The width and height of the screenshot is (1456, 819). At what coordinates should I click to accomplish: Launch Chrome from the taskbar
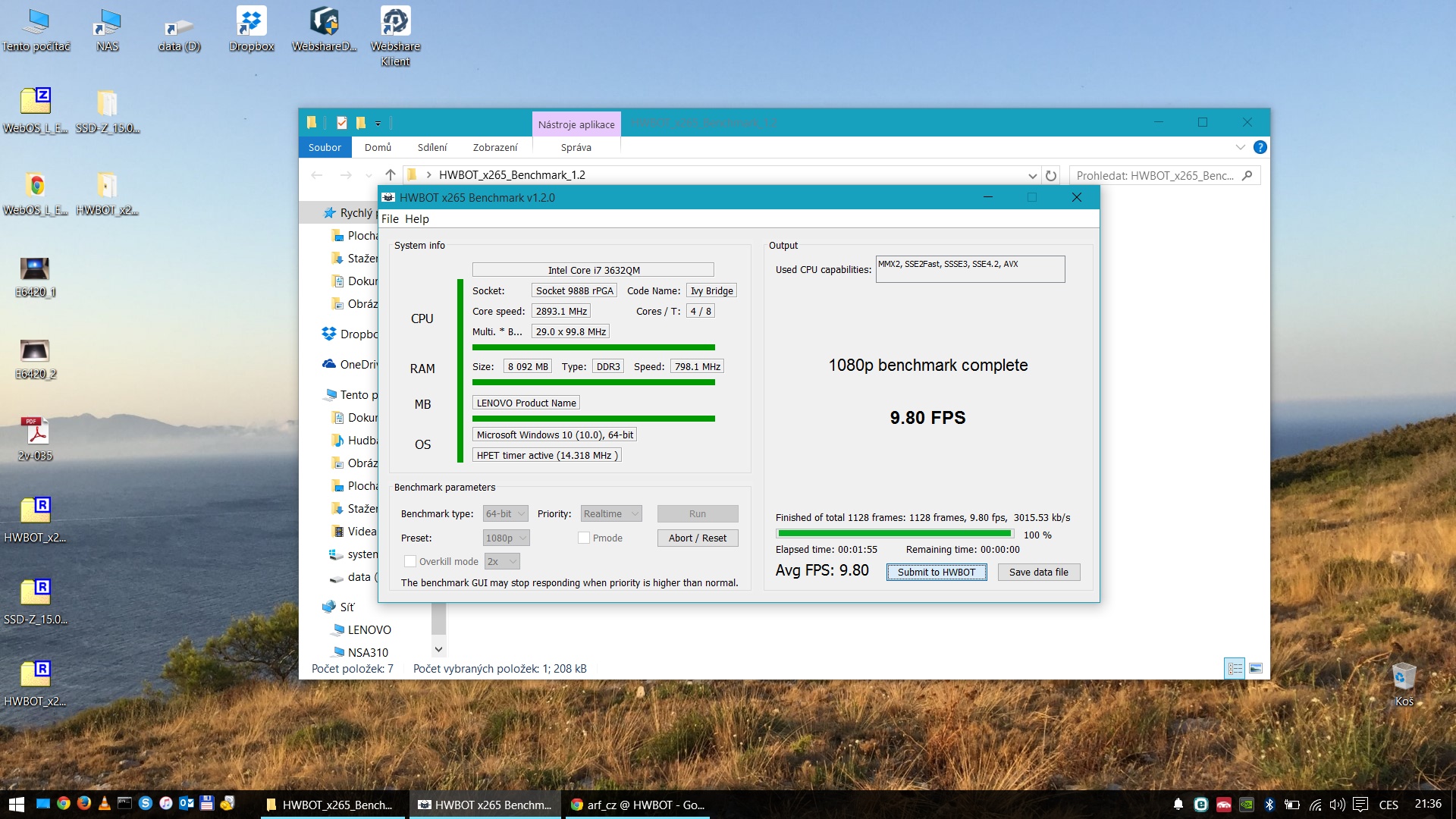point(64,804)
